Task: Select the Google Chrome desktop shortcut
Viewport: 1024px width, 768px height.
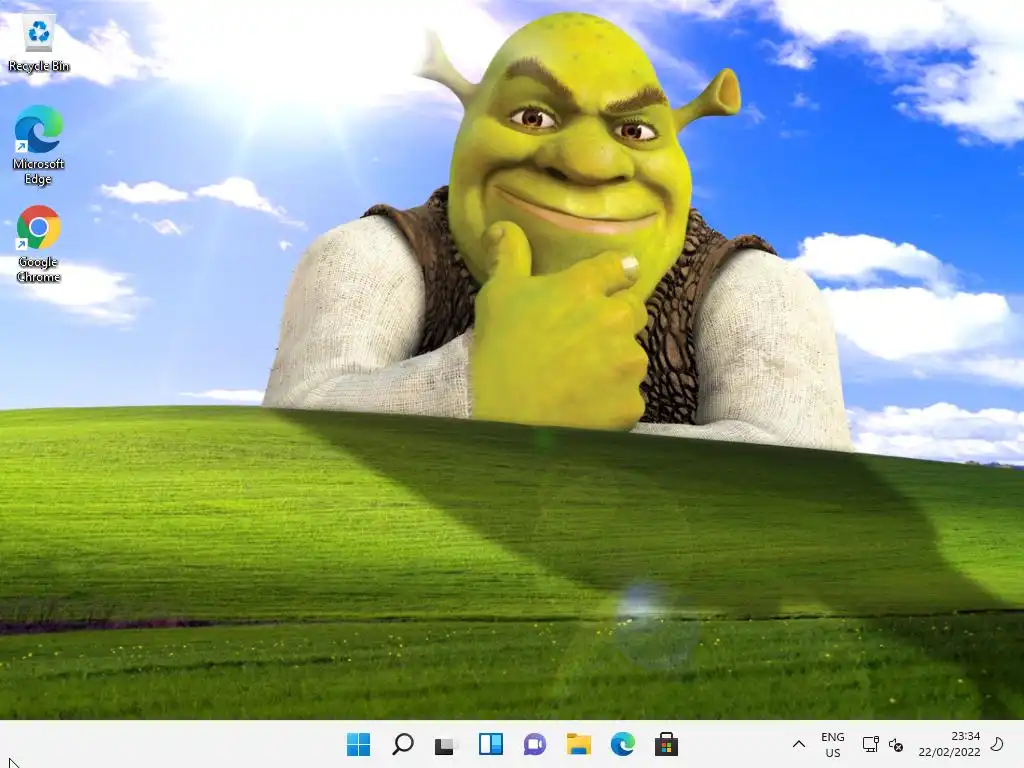Action: point(39,244)
